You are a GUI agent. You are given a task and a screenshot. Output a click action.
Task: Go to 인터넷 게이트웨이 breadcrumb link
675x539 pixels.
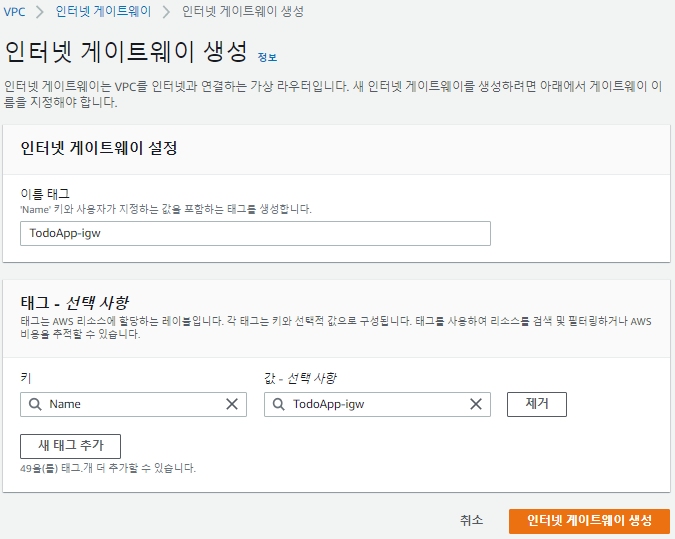tap(103, 11)
